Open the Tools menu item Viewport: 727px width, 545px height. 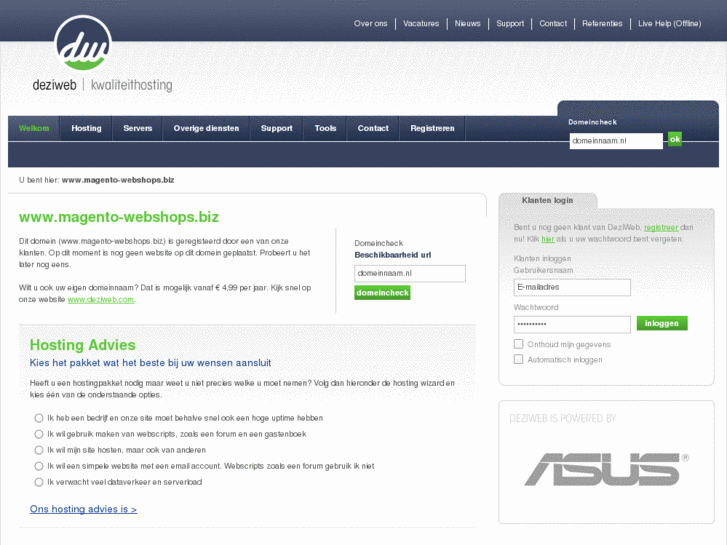[x=325, y=128]
